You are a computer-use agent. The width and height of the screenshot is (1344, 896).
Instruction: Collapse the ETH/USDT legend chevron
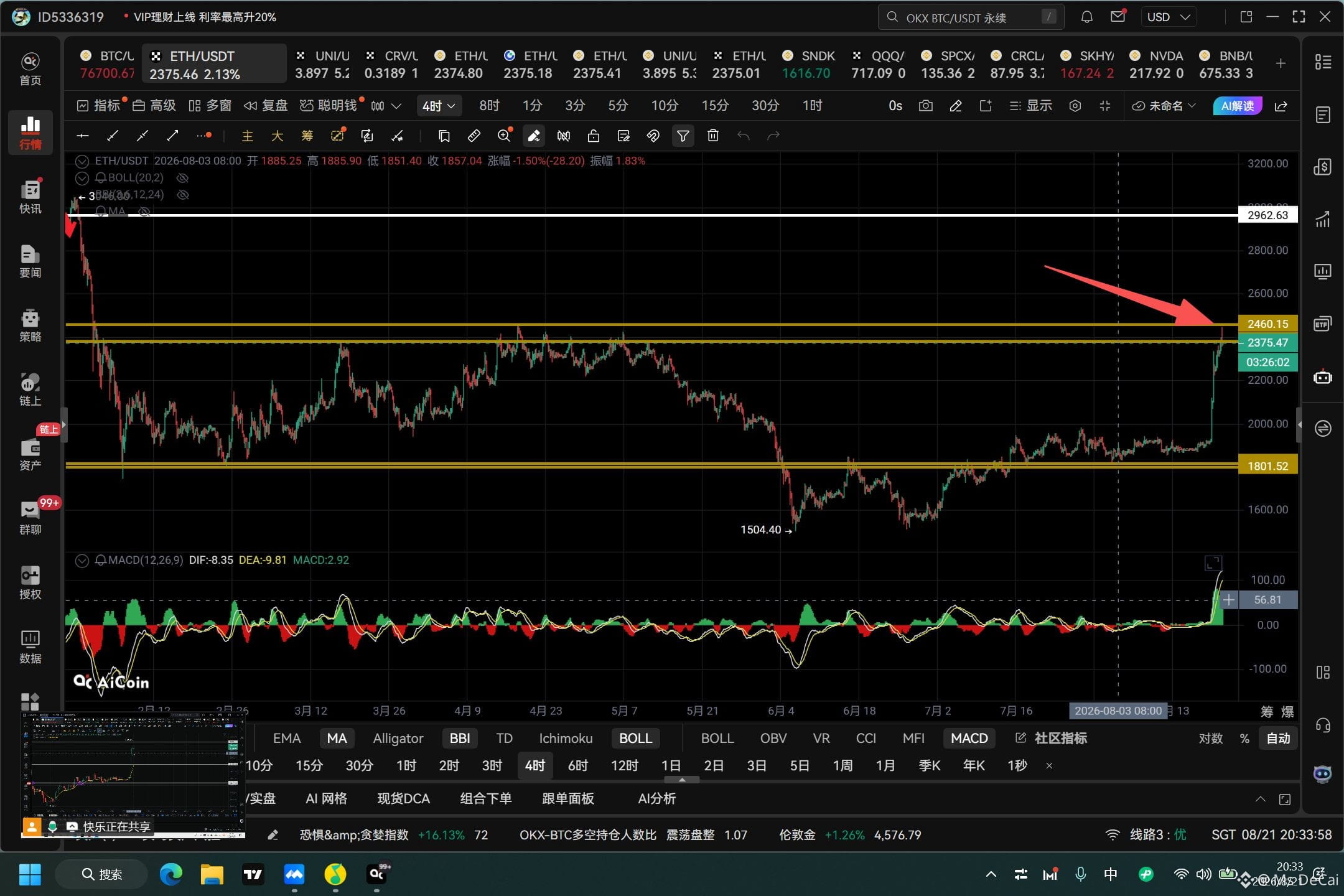(82, 161)
